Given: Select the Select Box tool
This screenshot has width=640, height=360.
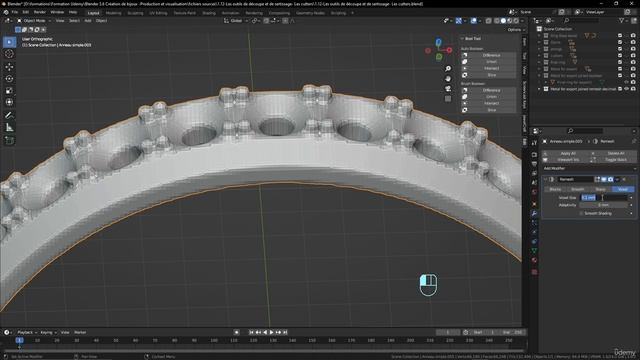Looking at the screenshot, I should click(x=9, y=42).
